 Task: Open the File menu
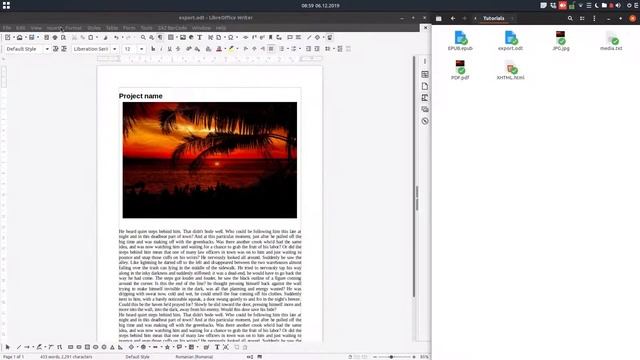pyautogui.click(x=7, y=28)
